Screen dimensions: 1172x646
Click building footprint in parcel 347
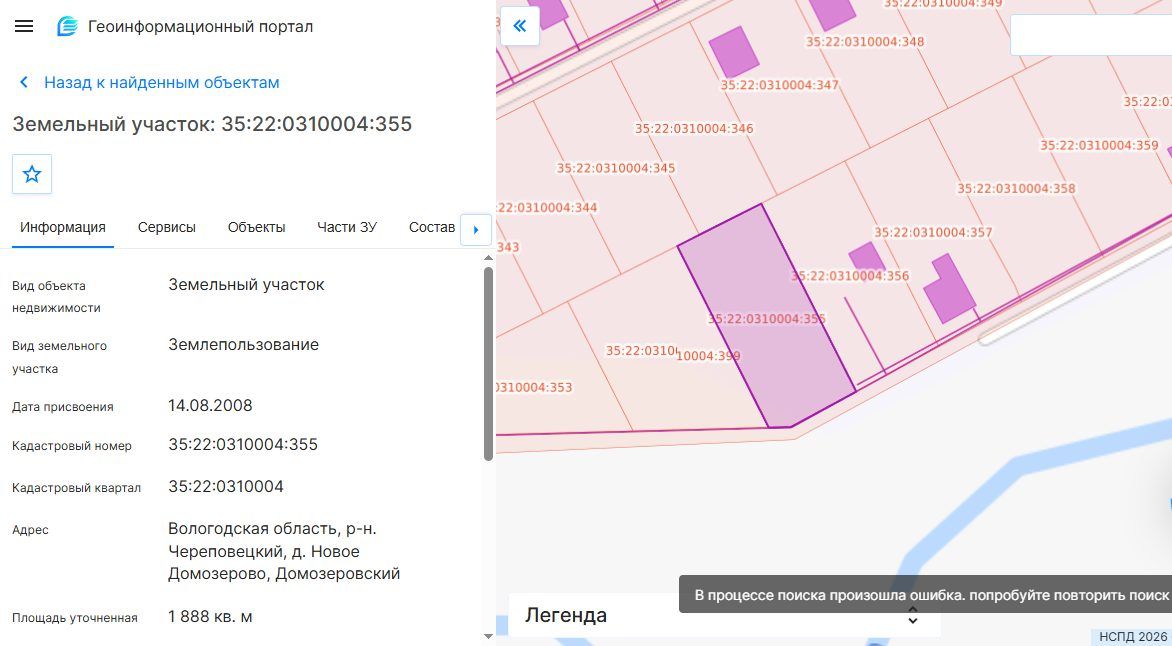734,52
